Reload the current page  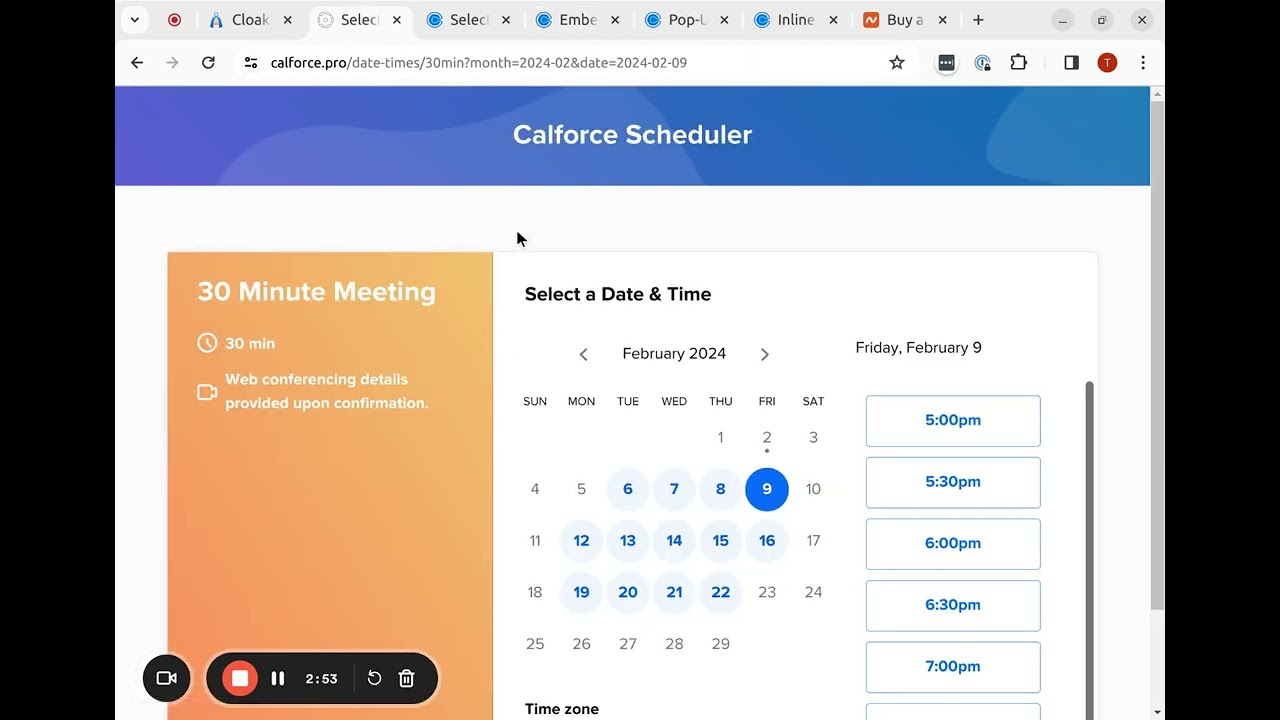tap(208, 62)
